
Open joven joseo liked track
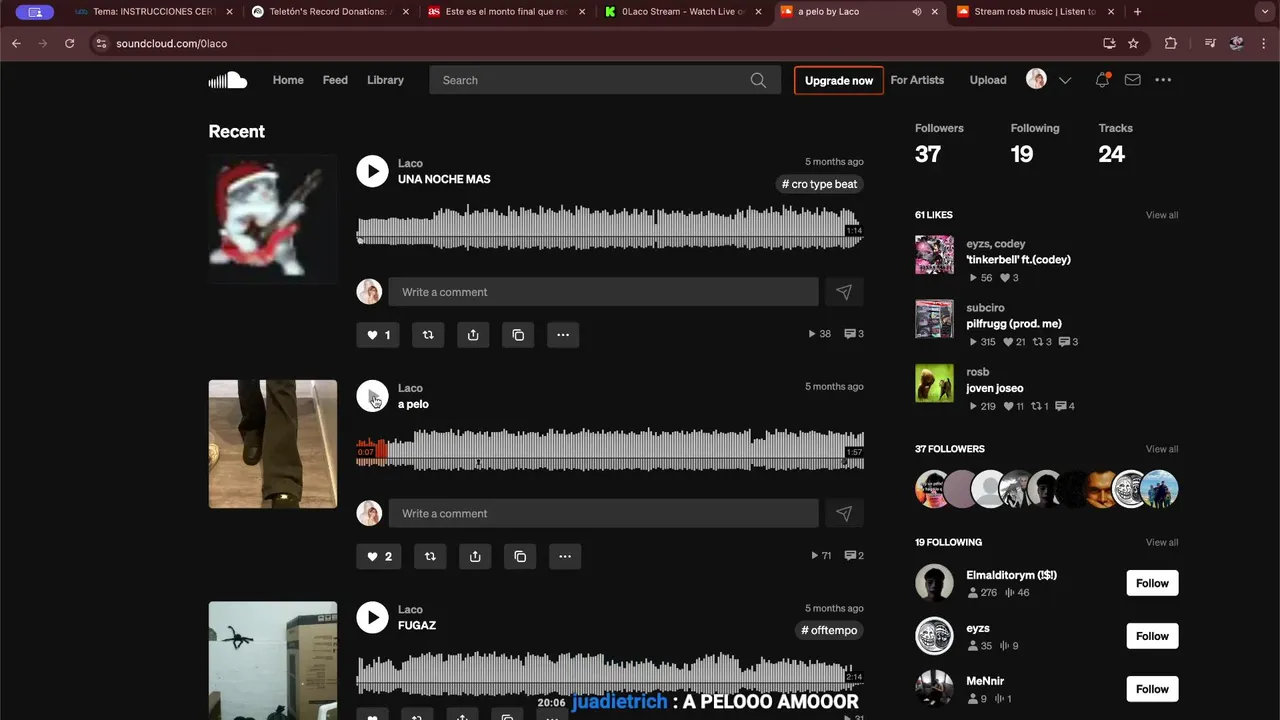point(994,388)
